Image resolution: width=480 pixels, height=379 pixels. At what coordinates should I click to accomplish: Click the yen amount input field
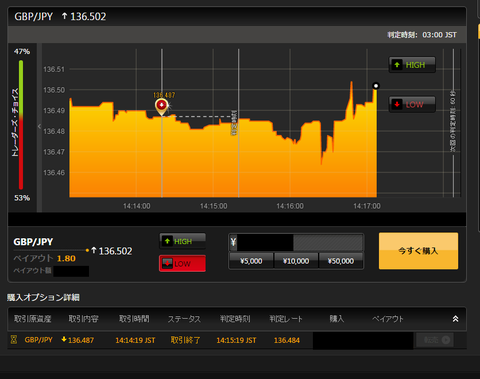point(296,242)
